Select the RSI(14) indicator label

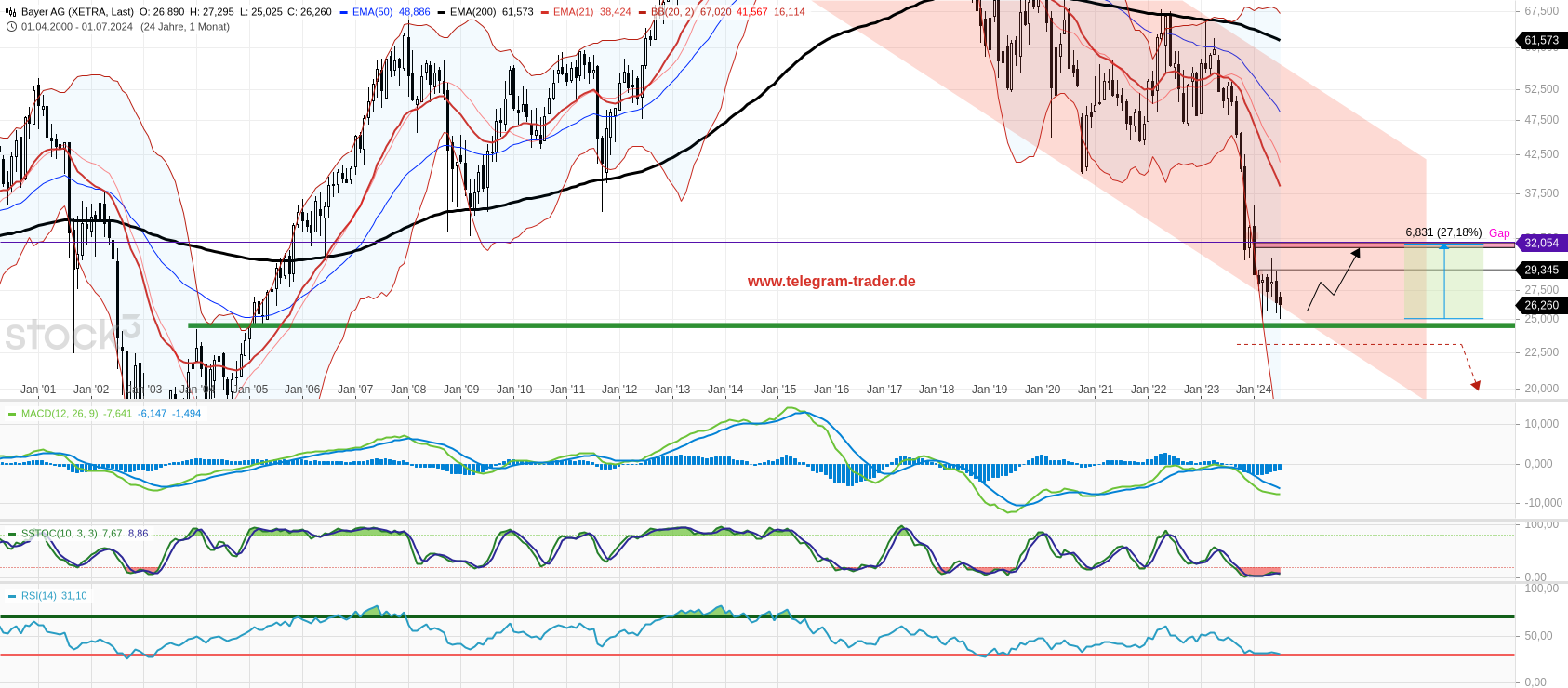[x=39, y=596]
